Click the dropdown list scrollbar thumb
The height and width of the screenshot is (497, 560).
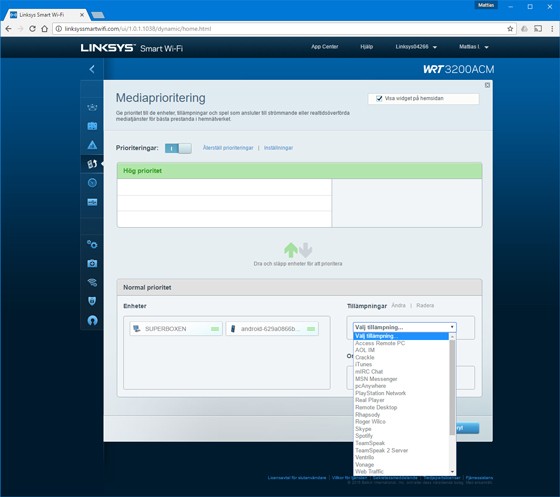click(452, 387)
